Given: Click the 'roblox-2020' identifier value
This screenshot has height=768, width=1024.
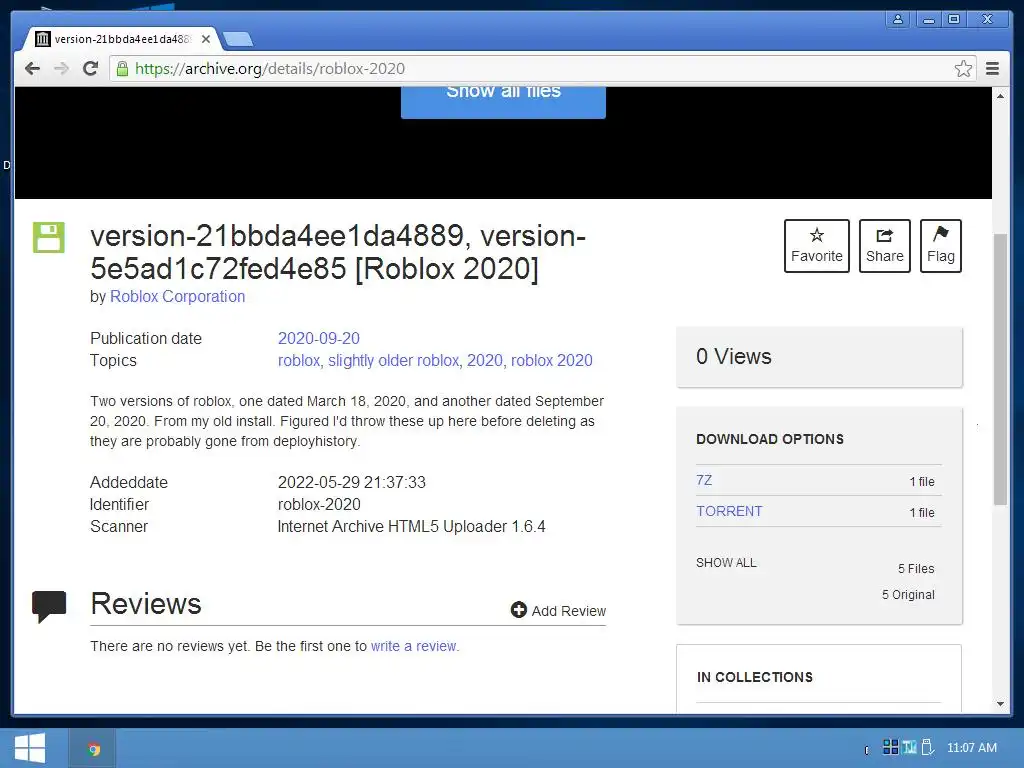Looking at the screenshot, I should click(x=319, y=504).
